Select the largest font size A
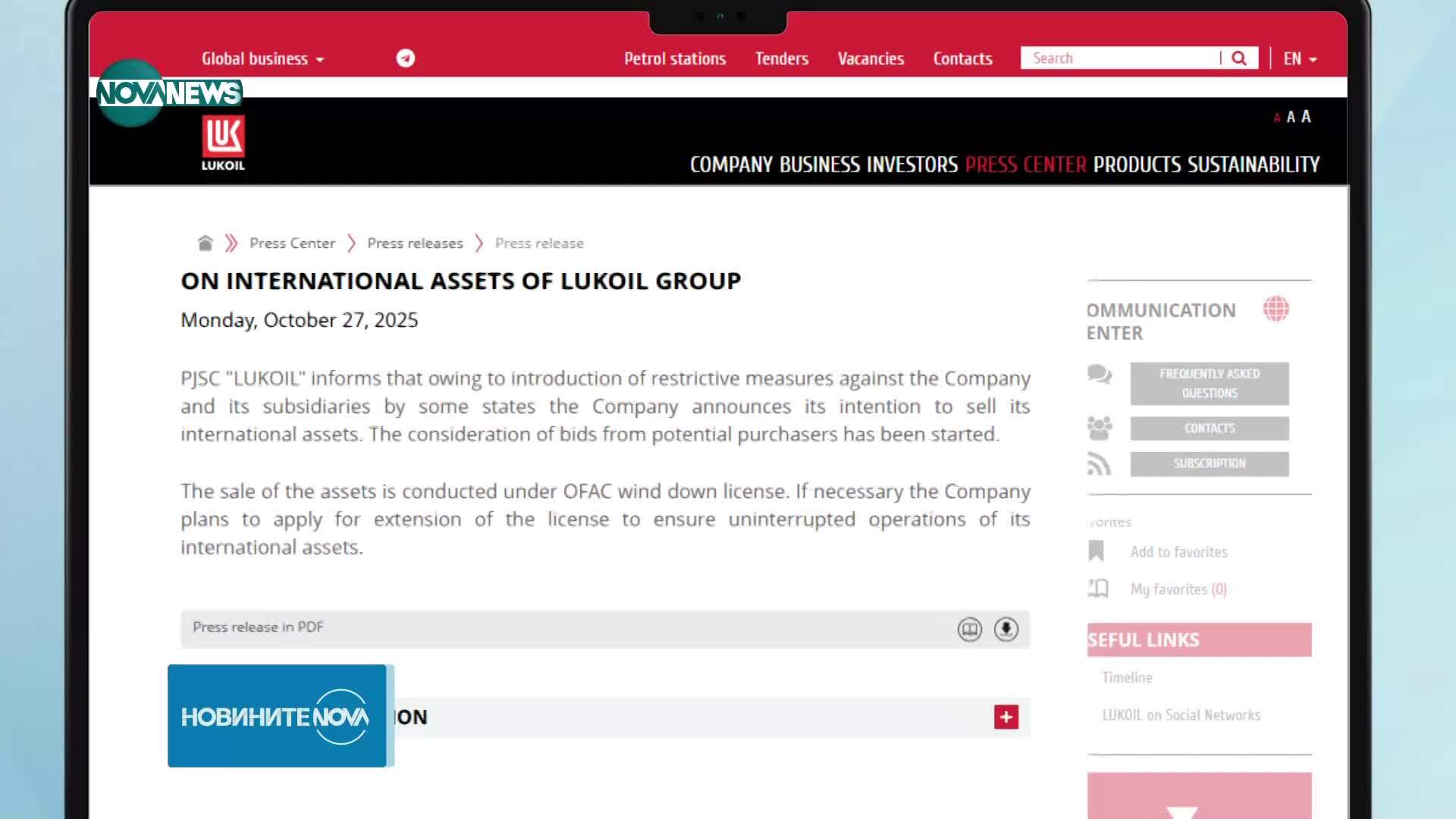The image size is (1456, 819). 1306,116
